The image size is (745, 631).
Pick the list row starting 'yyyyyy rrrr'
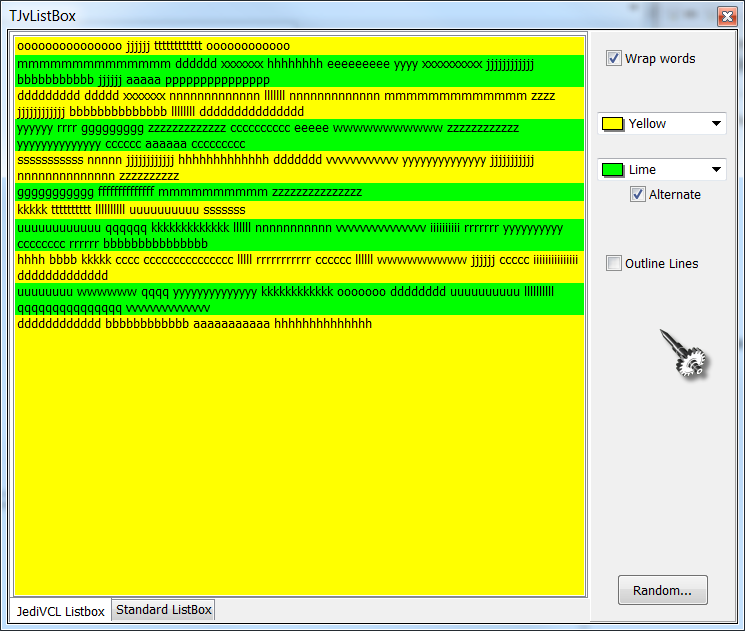point(200,135)
